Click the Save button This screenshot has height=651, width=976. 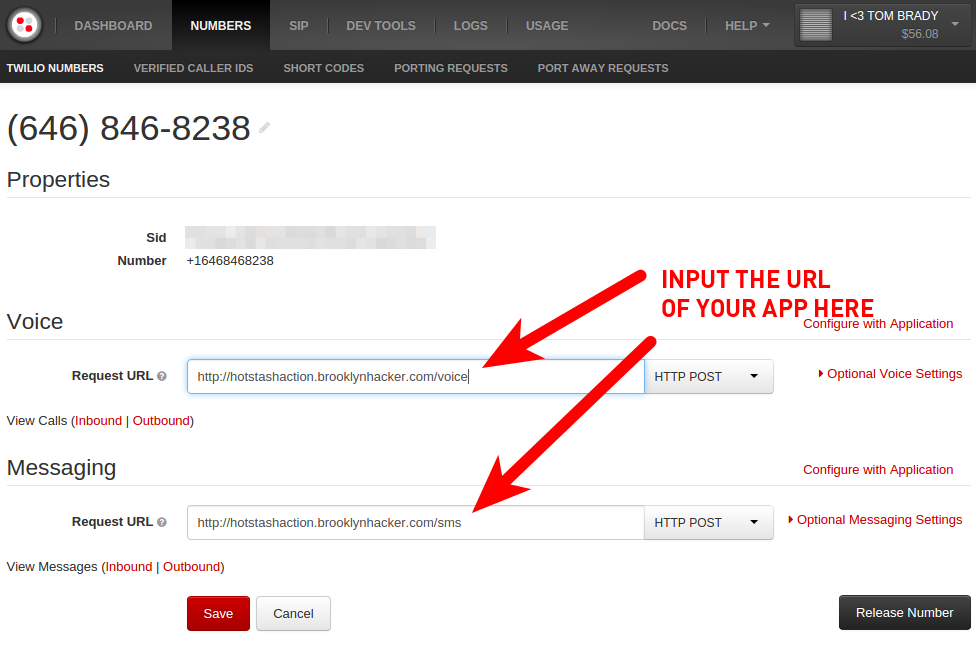pyautogui.click(x=218, y=614)
